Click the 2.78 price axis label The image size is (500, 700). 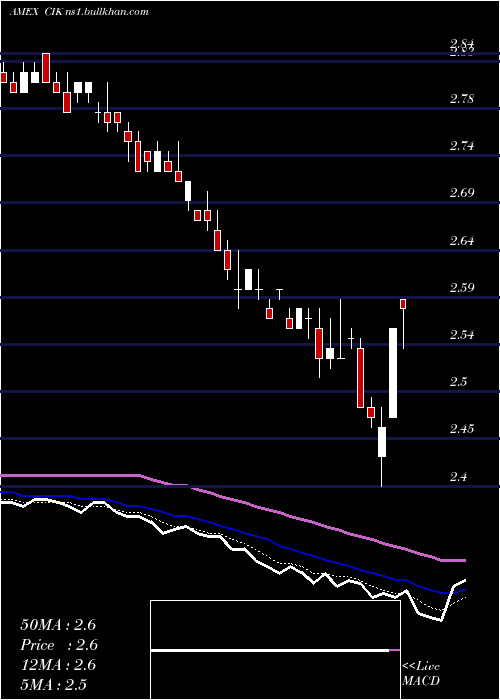[462, 99]
